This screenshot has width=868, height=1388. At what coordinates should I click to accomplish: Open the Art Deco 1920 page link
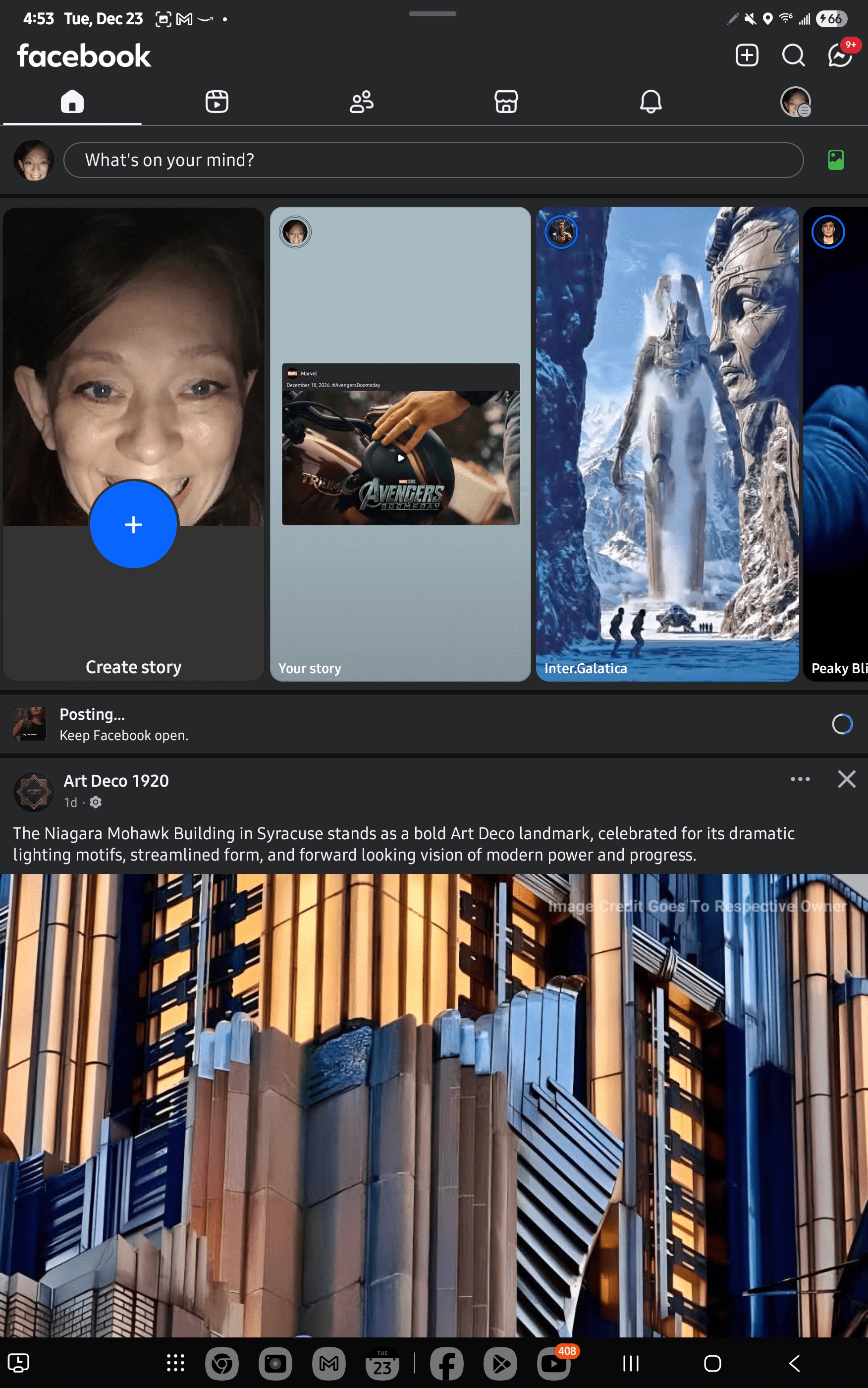click(x=116, y=781)
